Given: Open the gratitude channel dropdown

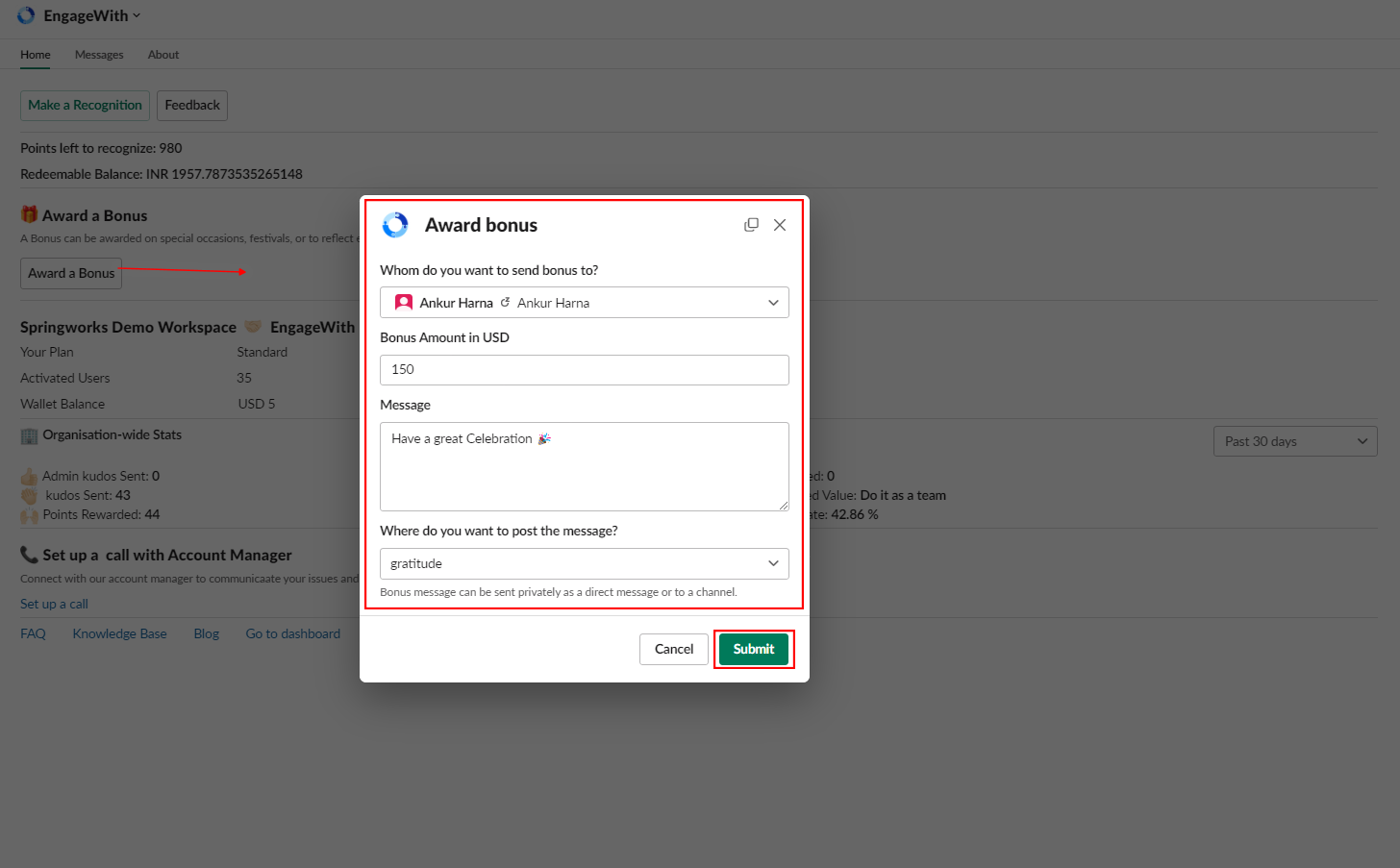Looking at the screenshot, I should coord(585,563).
